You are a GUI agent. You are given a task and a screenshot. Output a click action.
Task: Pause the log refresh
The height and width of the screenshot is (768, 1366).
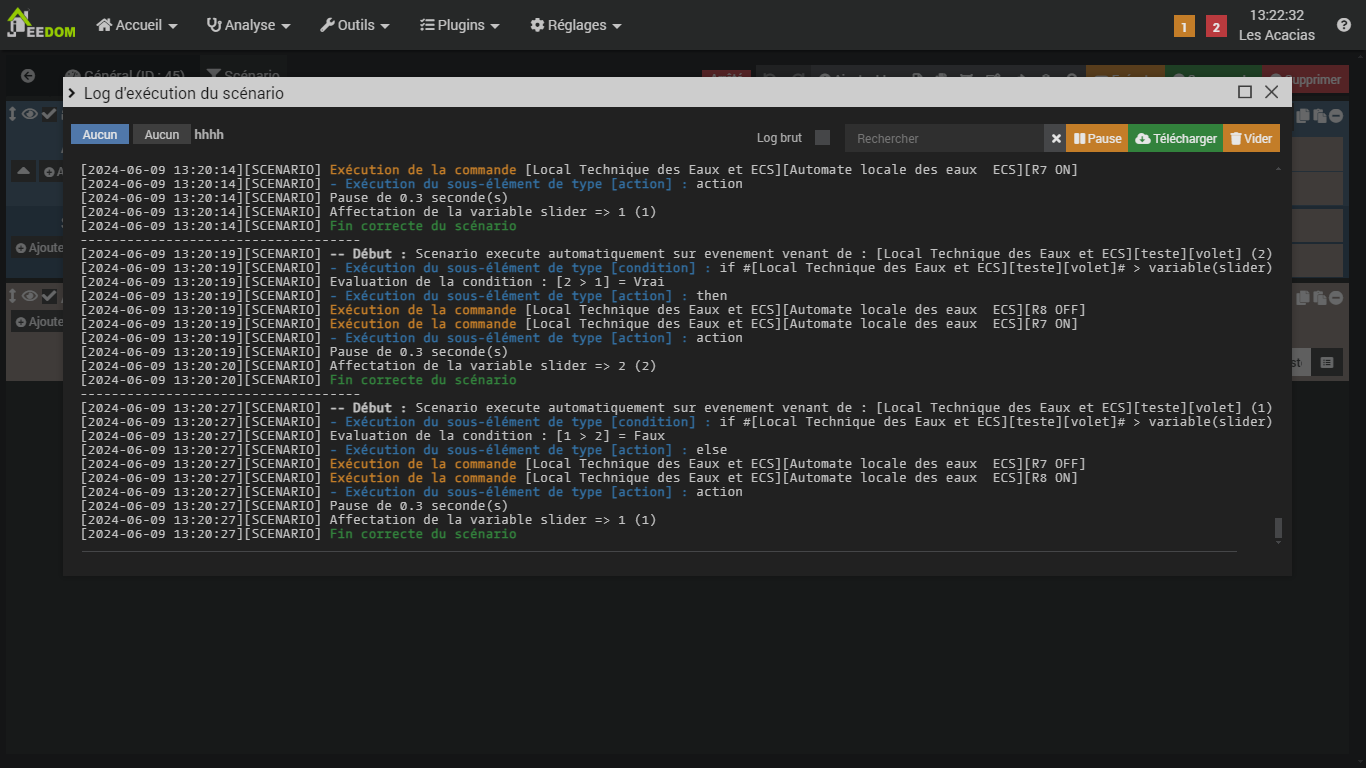(x=1097, y=138)
